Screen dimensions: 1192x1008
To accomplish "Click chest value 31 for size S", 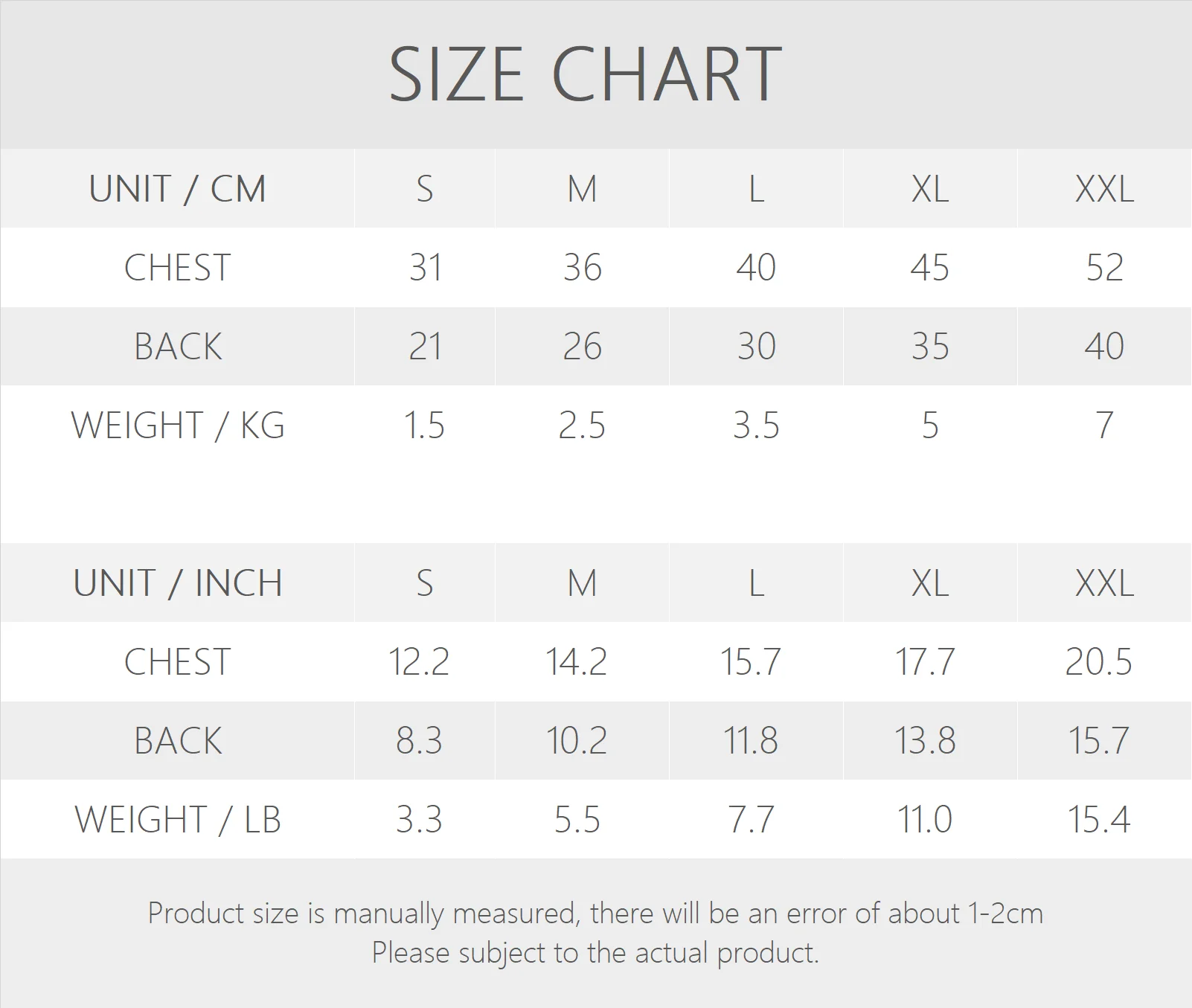I will click(425, 268).
